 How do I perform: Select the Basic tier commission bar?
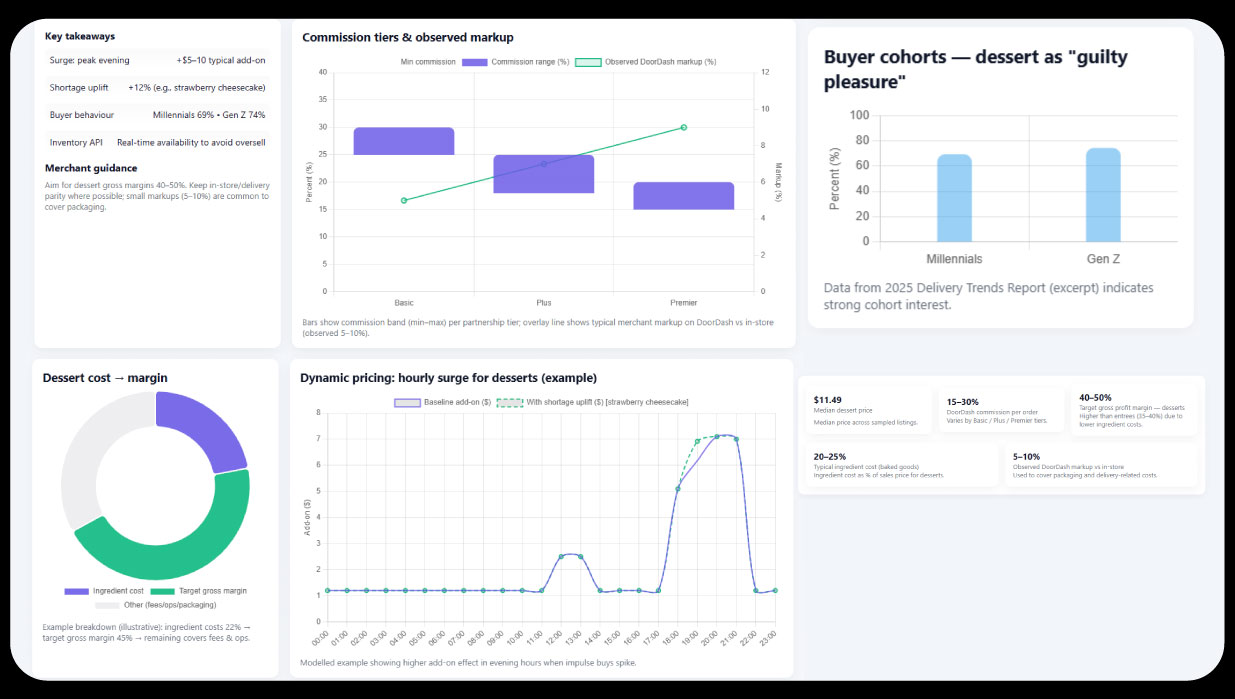[404, 141]
